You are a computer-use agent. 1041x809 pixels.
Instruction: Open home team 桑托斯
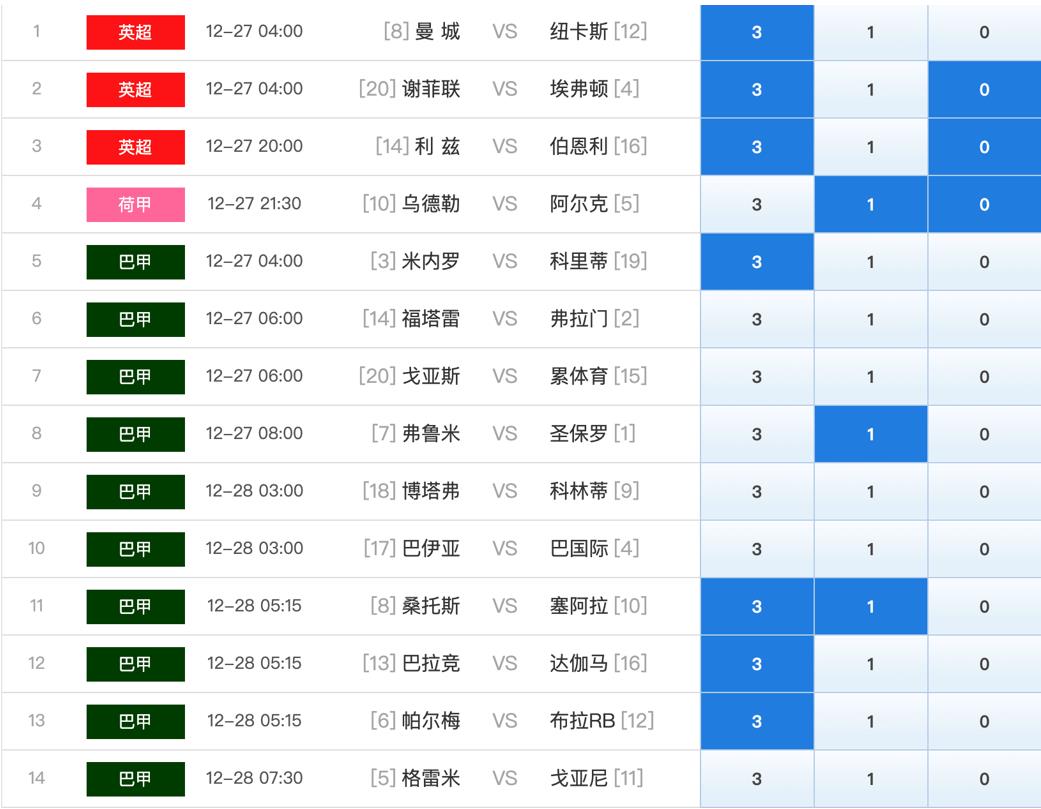coord(430,606)
